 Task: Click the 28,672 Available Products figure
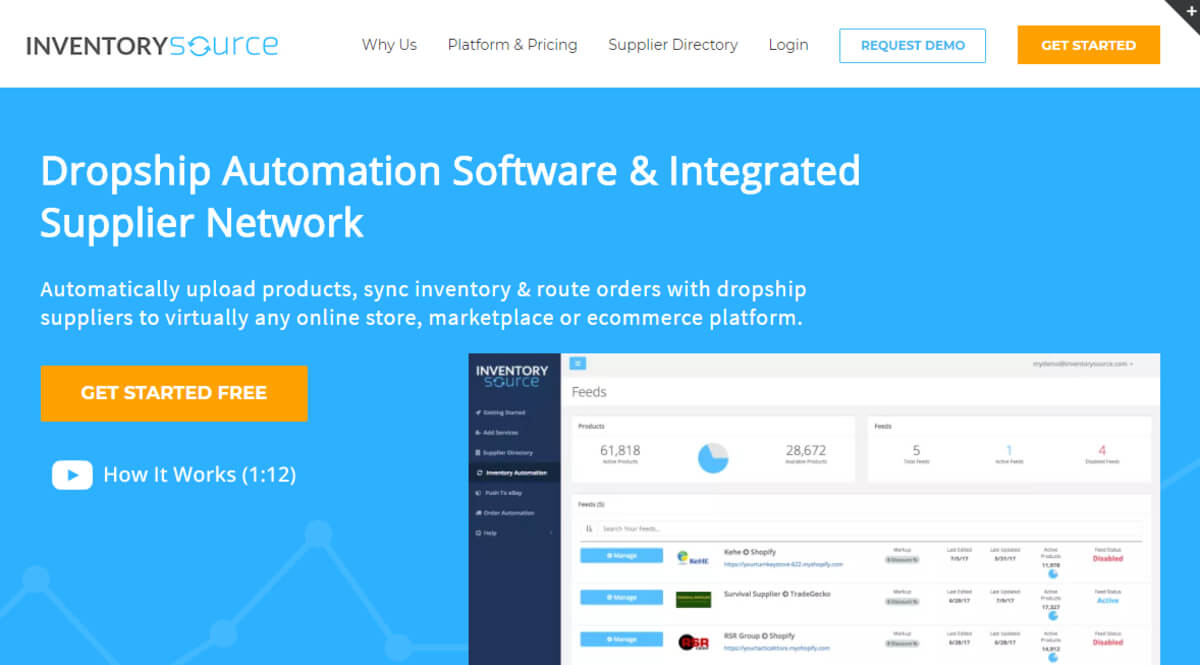[x=806, y=450]
